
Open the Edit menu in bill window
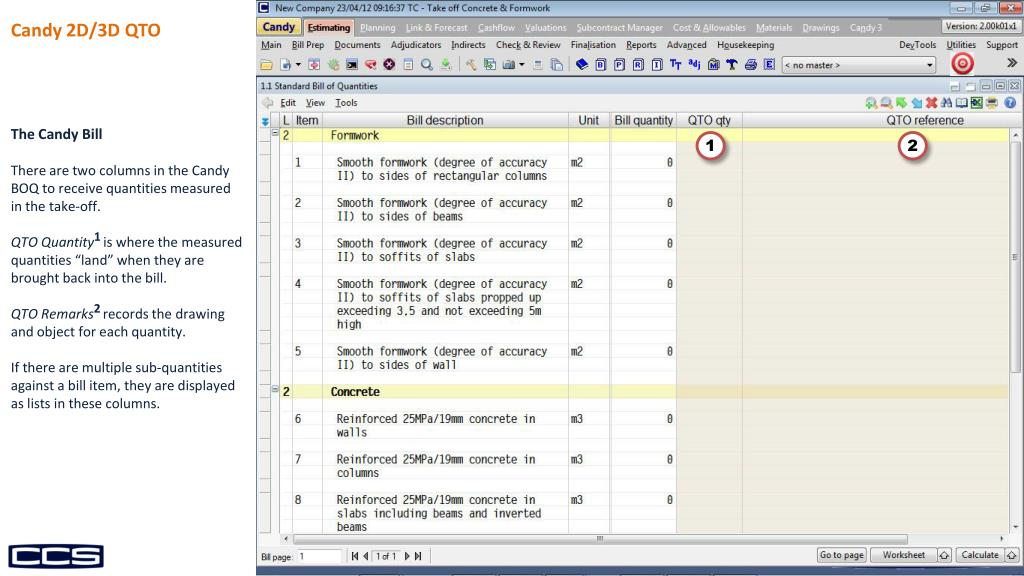[x=288, y=103]
